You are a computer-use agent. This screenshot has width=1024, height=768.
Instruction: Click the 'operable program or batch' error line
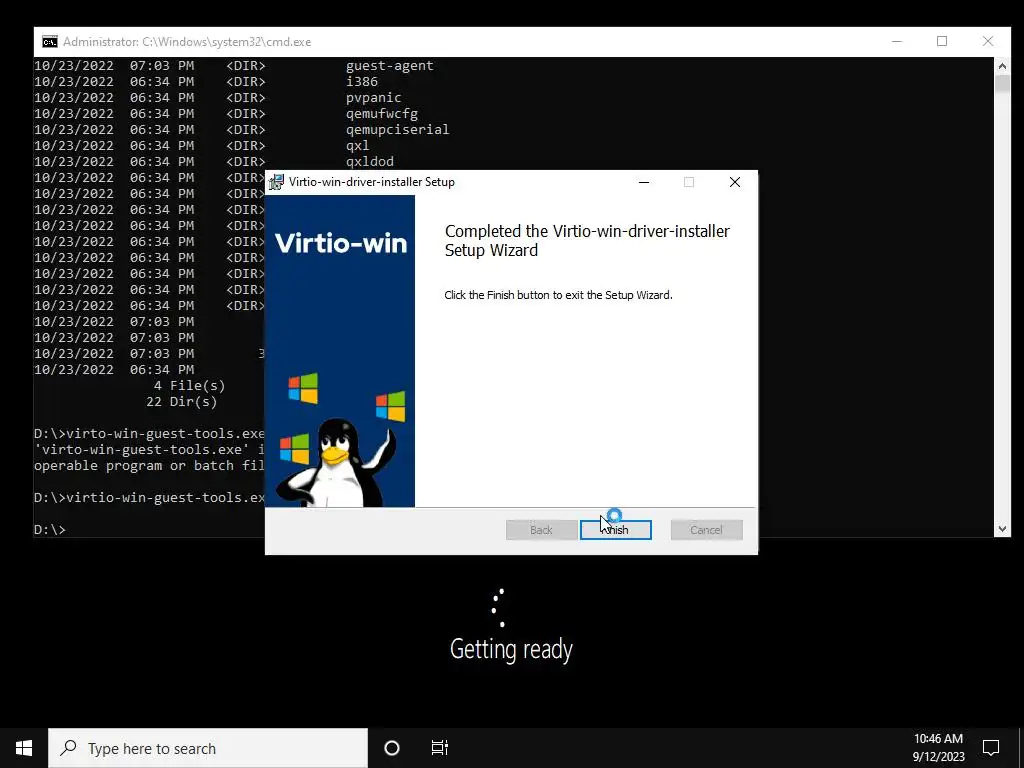click(150, 466)
